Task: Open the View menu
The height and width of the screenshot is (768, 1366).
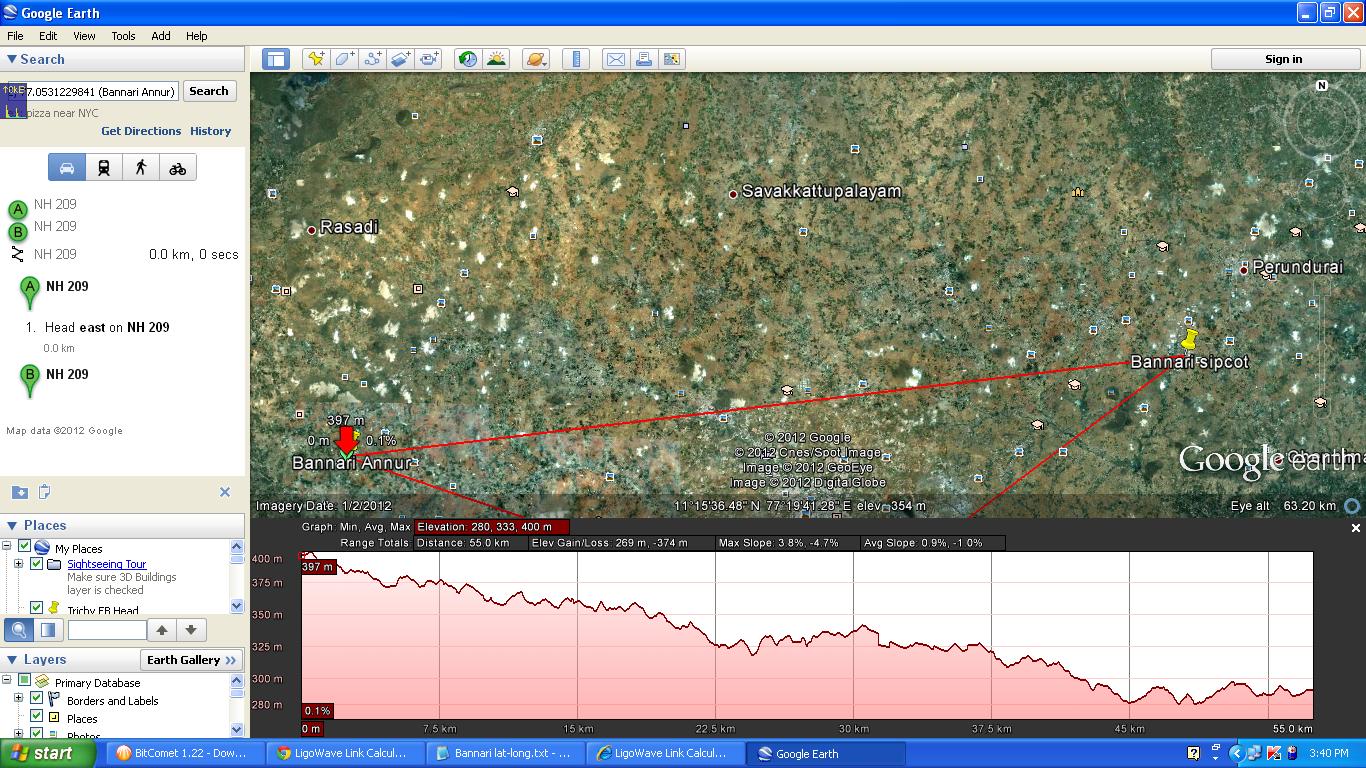Action: (x=84, y=36)
